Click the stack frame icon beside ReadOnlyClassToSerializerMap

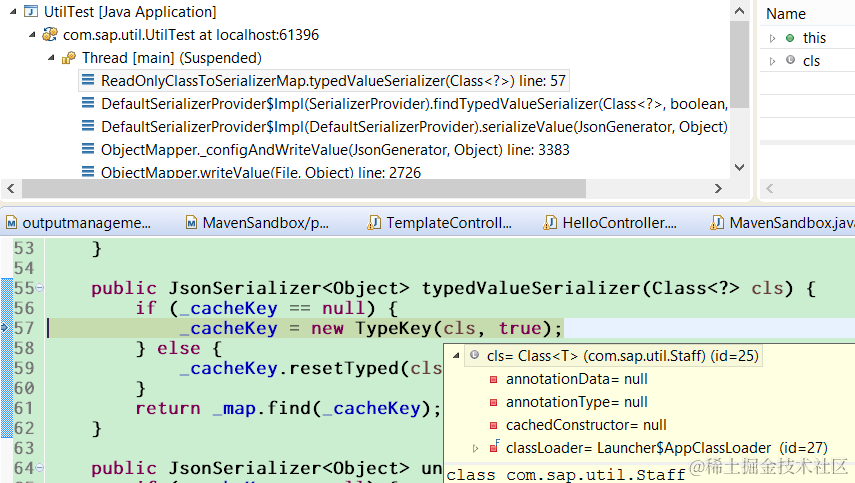tap(88, 81)
